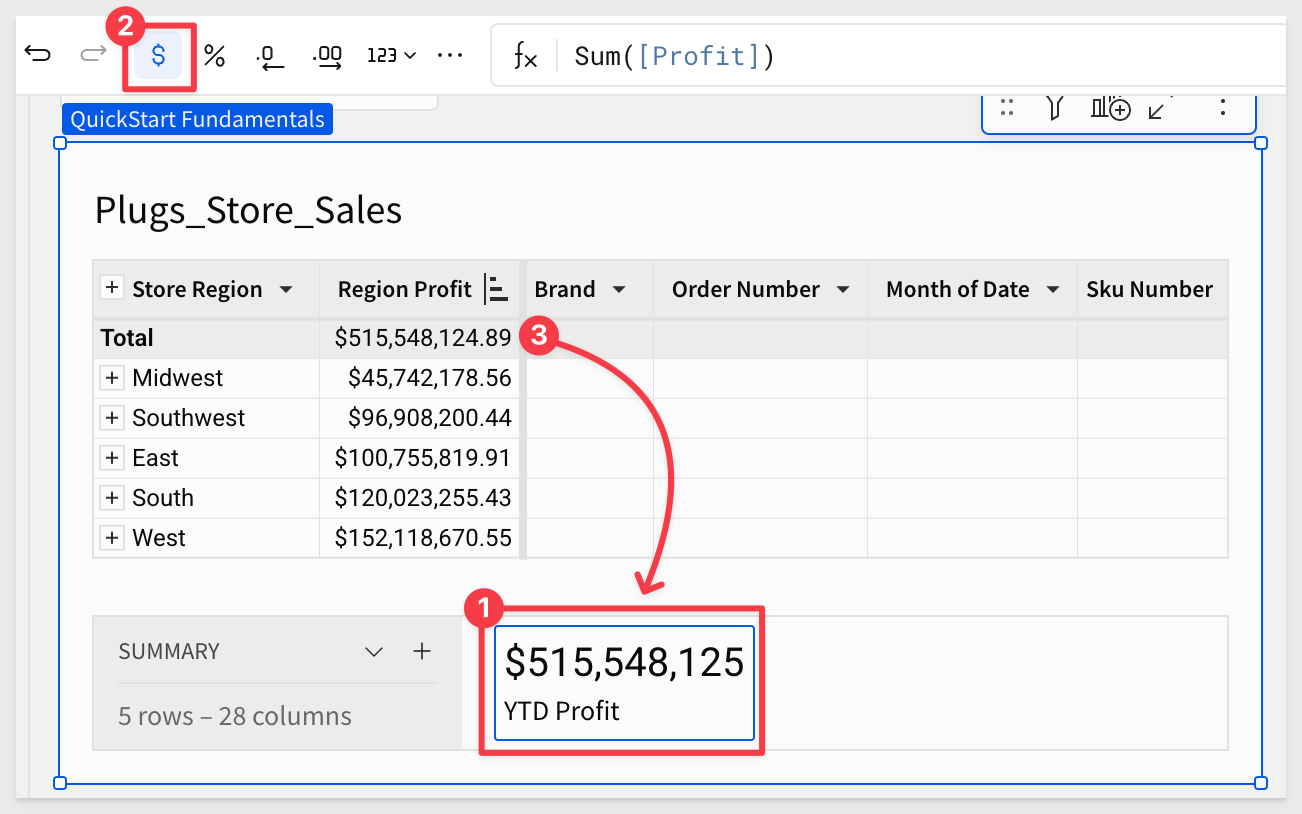
Task: Add a new summary with plus
Action: [422, 652]
